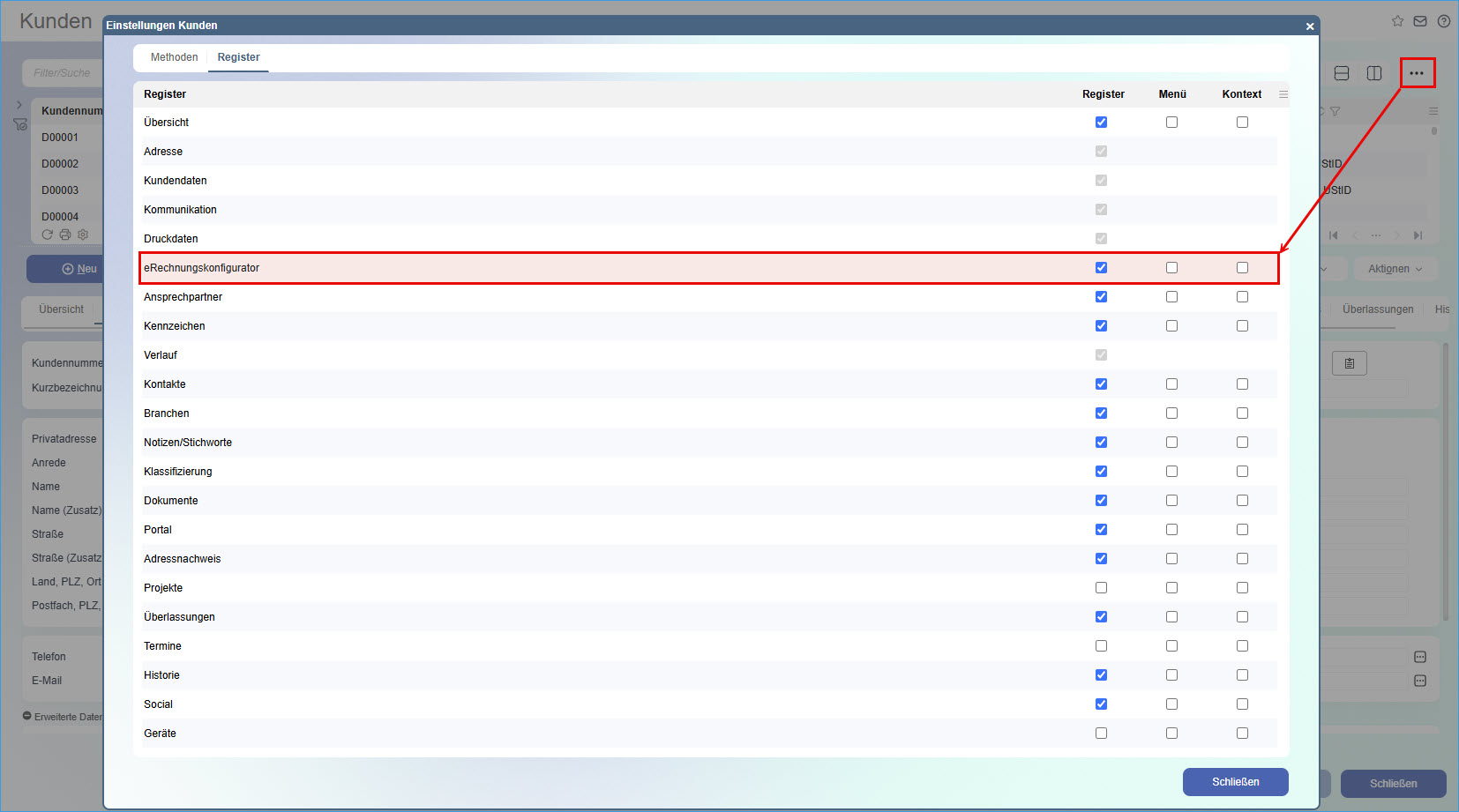Click the Notizen/Stichworte row label

[x=188, y=443]
